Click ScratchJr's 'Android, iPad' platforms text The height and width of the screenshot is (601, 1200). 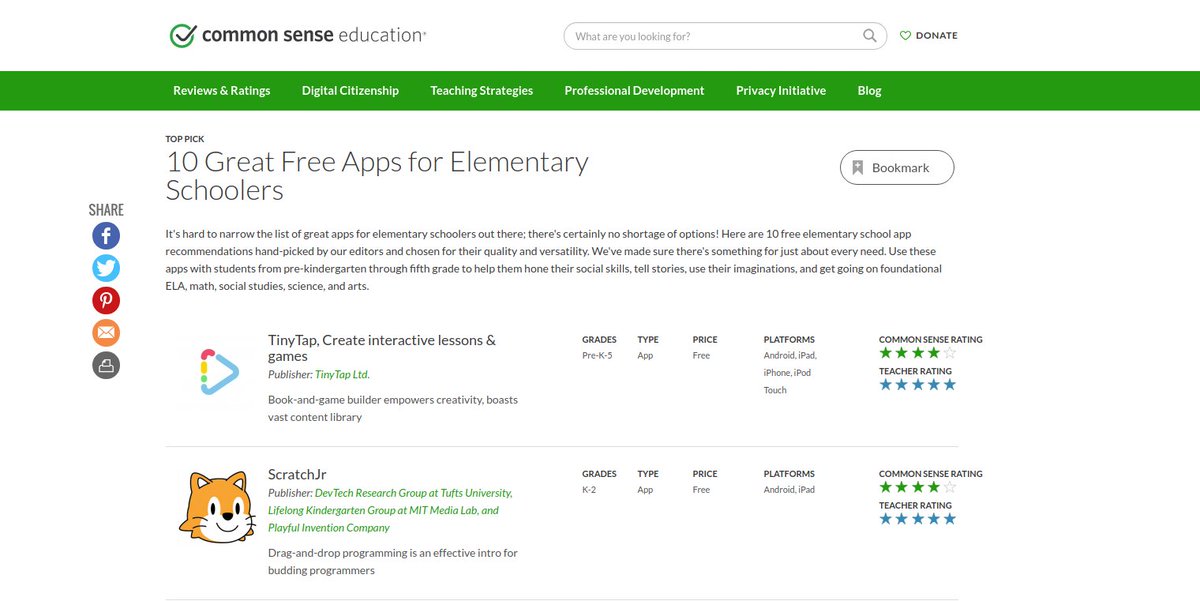(x=789, y=490)
